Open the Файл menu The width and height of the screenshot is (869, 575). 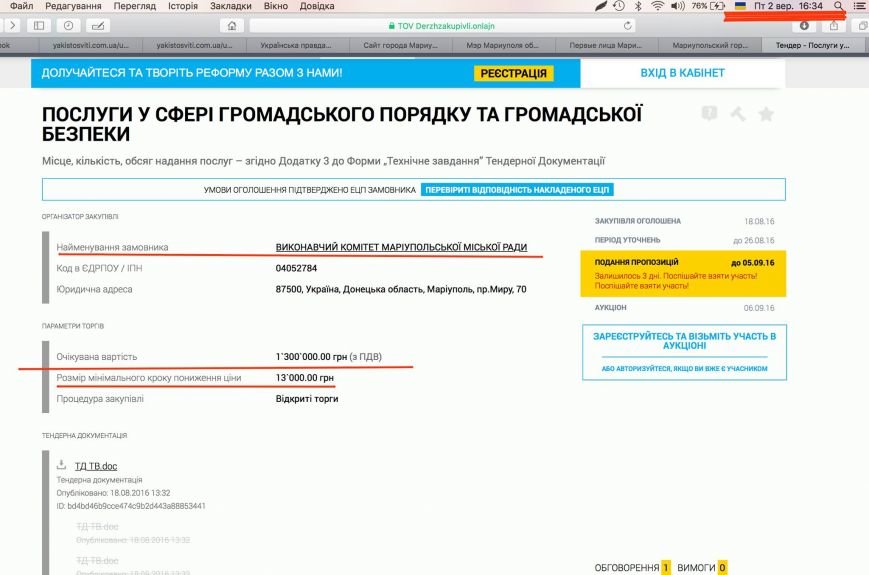[22, 6]
